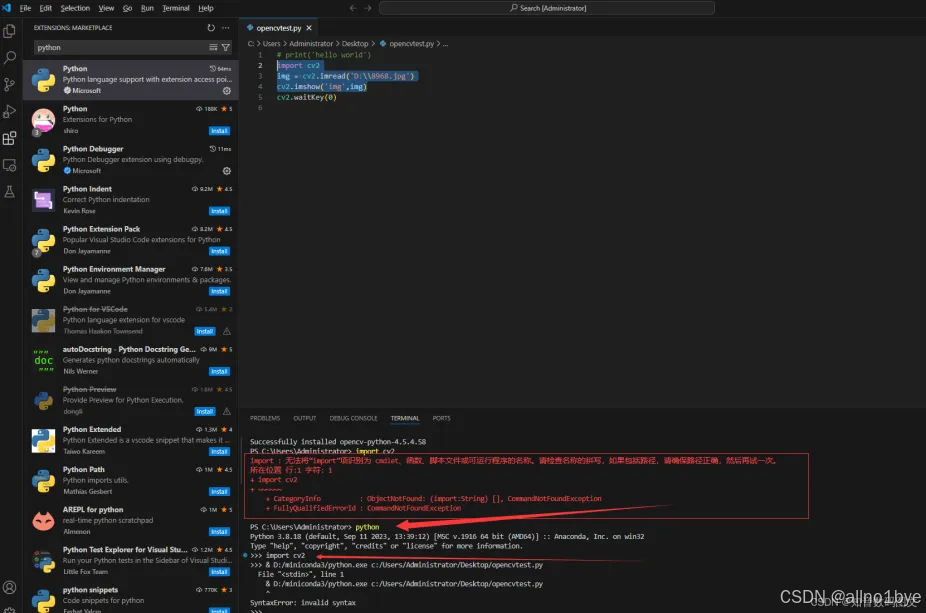Open Remote Explorer in activity bar
Image resolution: width=926 pixels, height=613 pixels.
[x=9, y=165]
